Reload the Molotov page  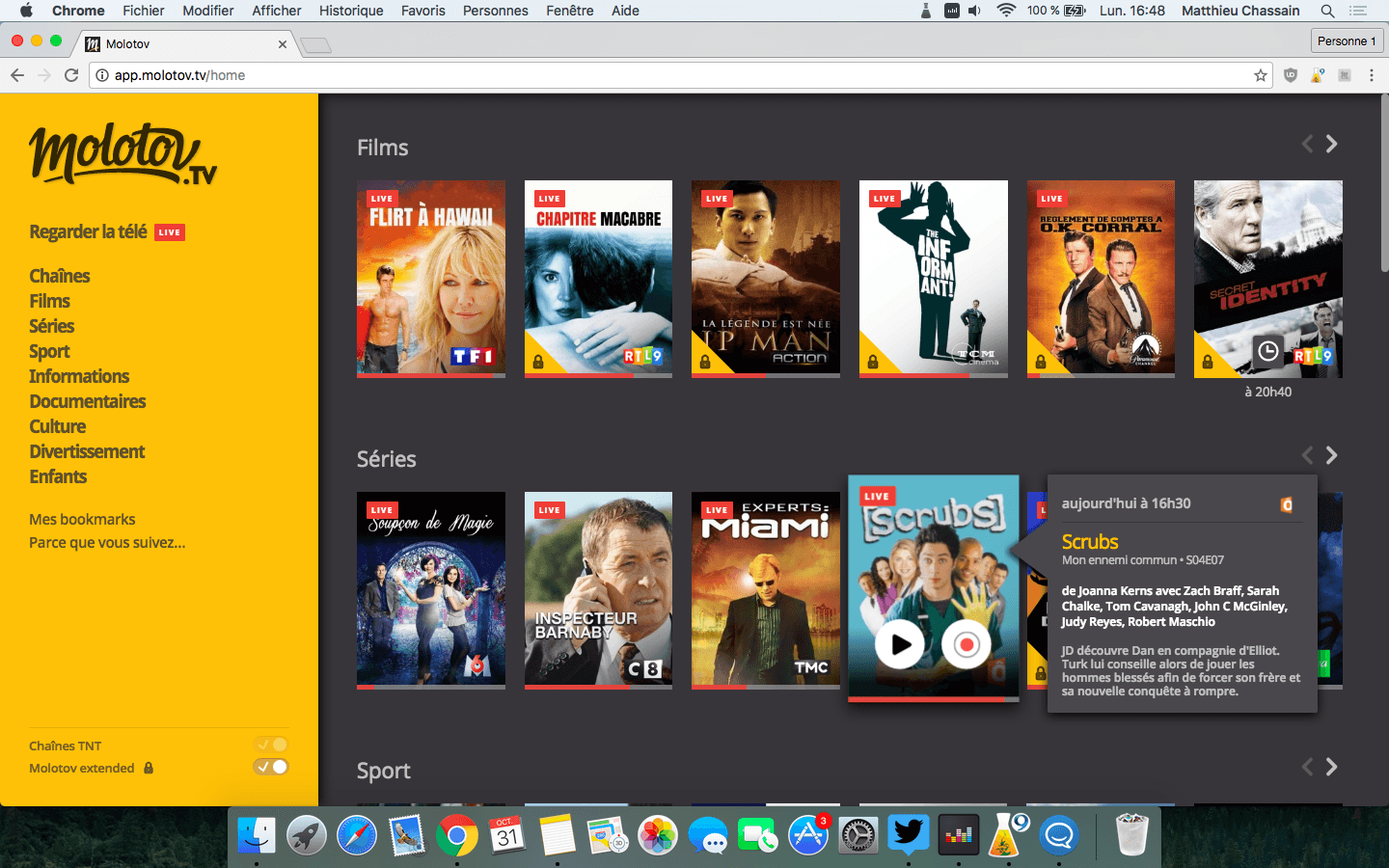tap(71, 75)
